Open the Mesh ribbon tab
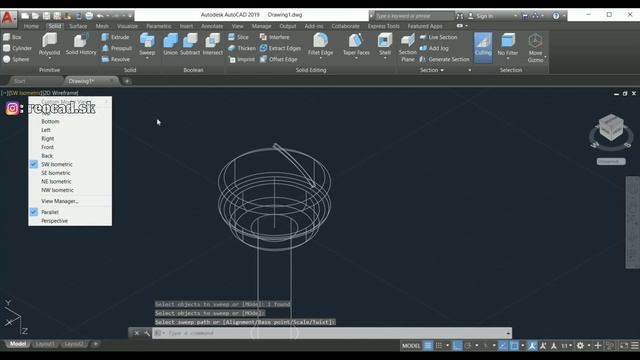This screenshot has height=360, width=640. coord(102,26)
